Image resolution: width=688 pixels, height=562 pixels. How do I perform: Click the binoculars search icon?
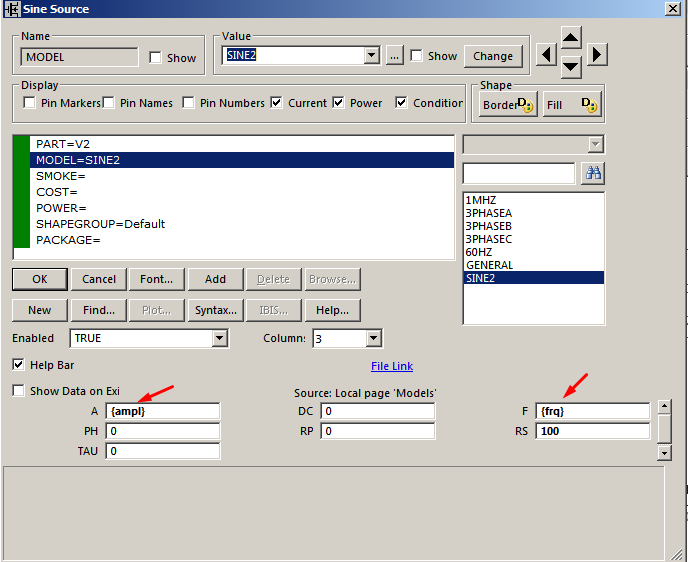(x=593, y=173)
